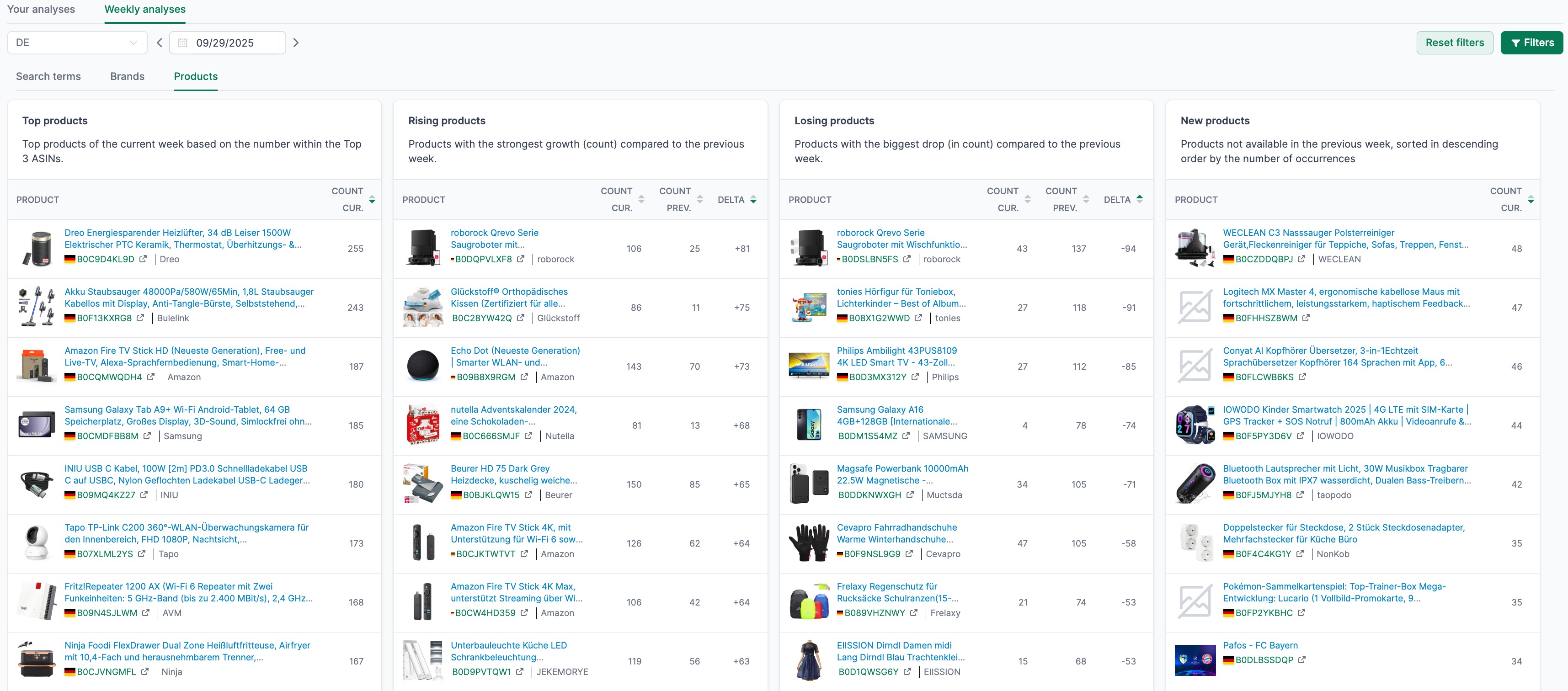Open external link icon for B0DSLBN5FS

(x=907, y=259)
